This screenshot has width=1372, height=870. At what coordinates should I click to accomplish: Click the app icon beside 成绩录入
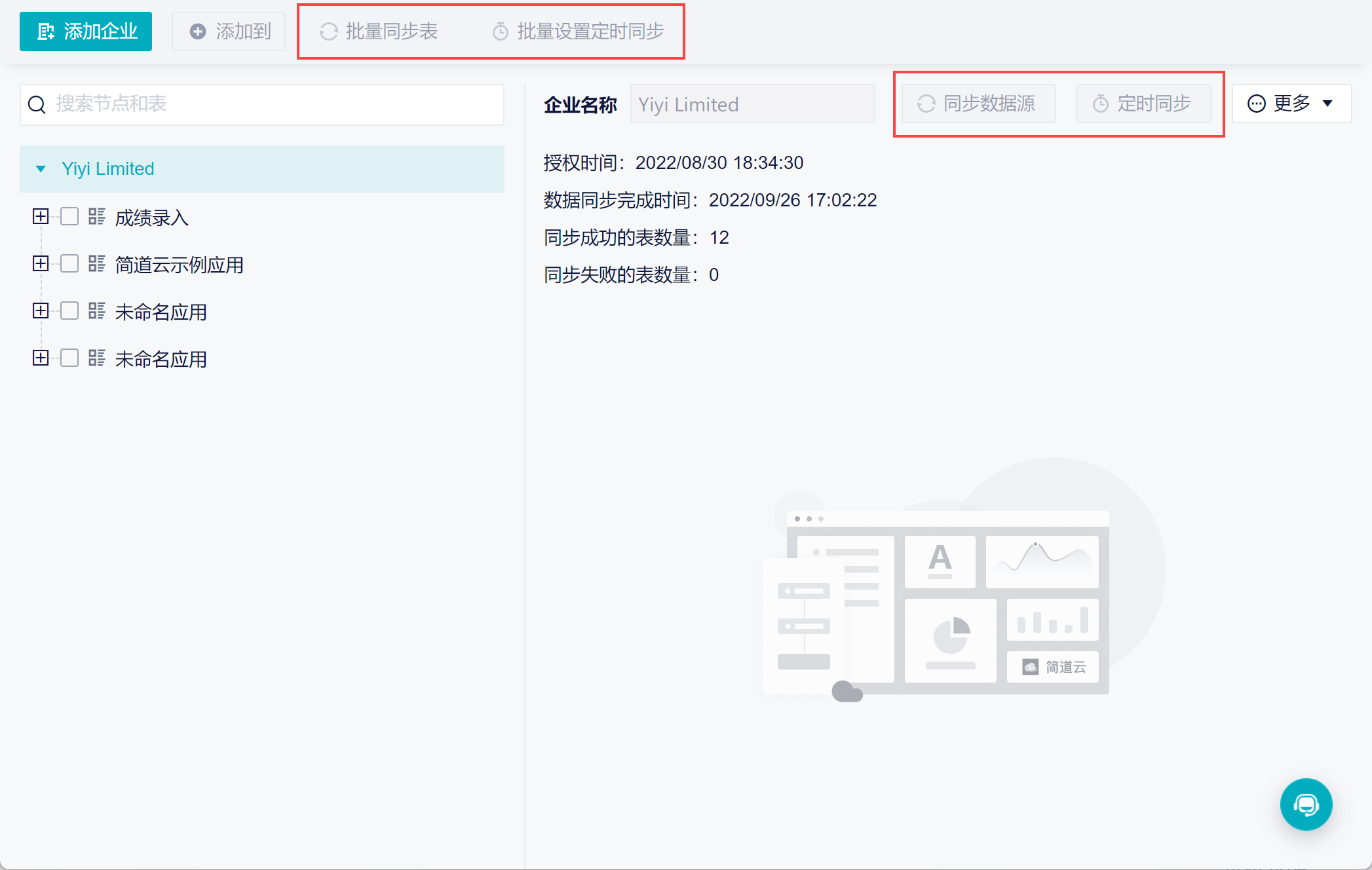pos(97,217)
